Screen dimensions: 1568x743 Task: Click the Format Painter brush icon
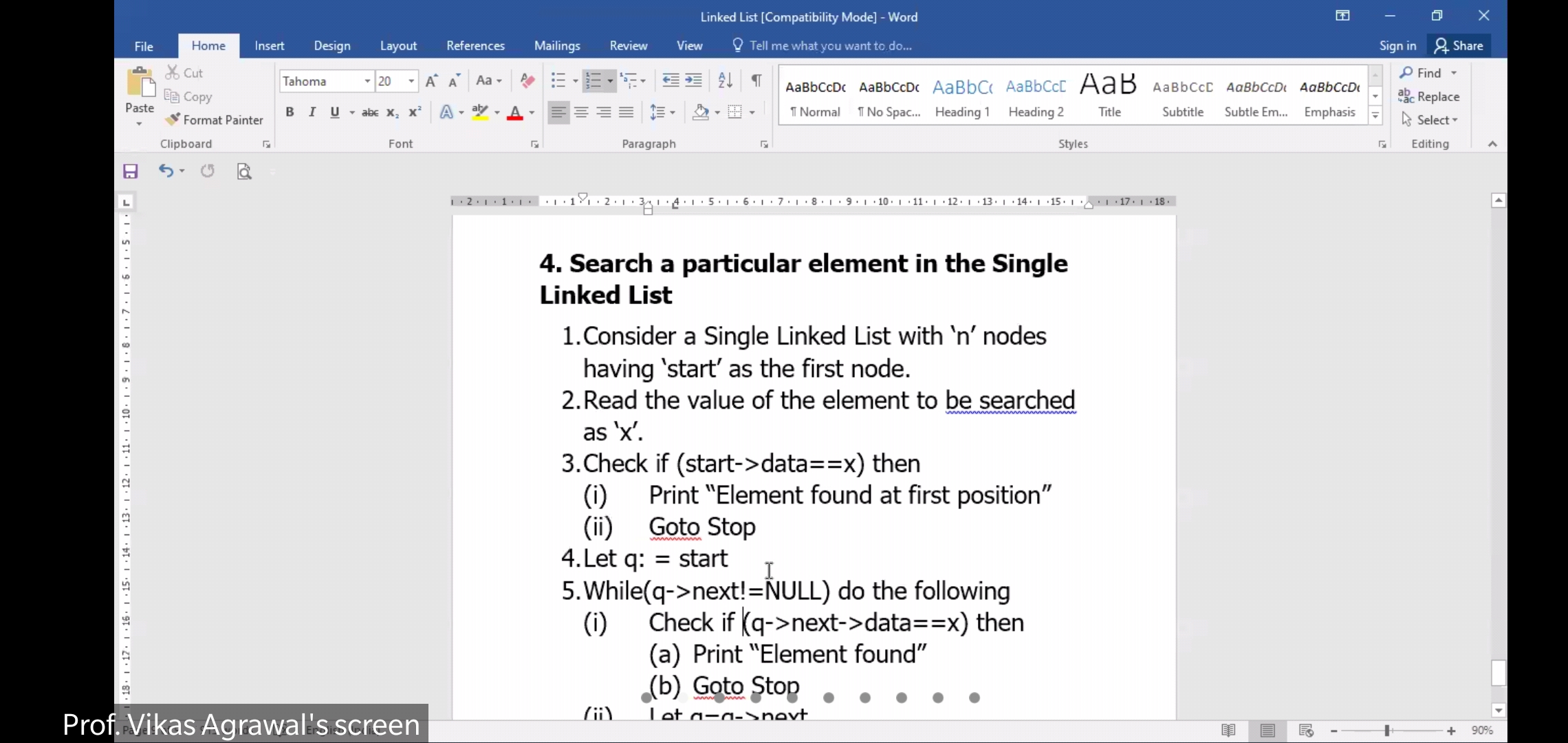[x=173, y=120]
